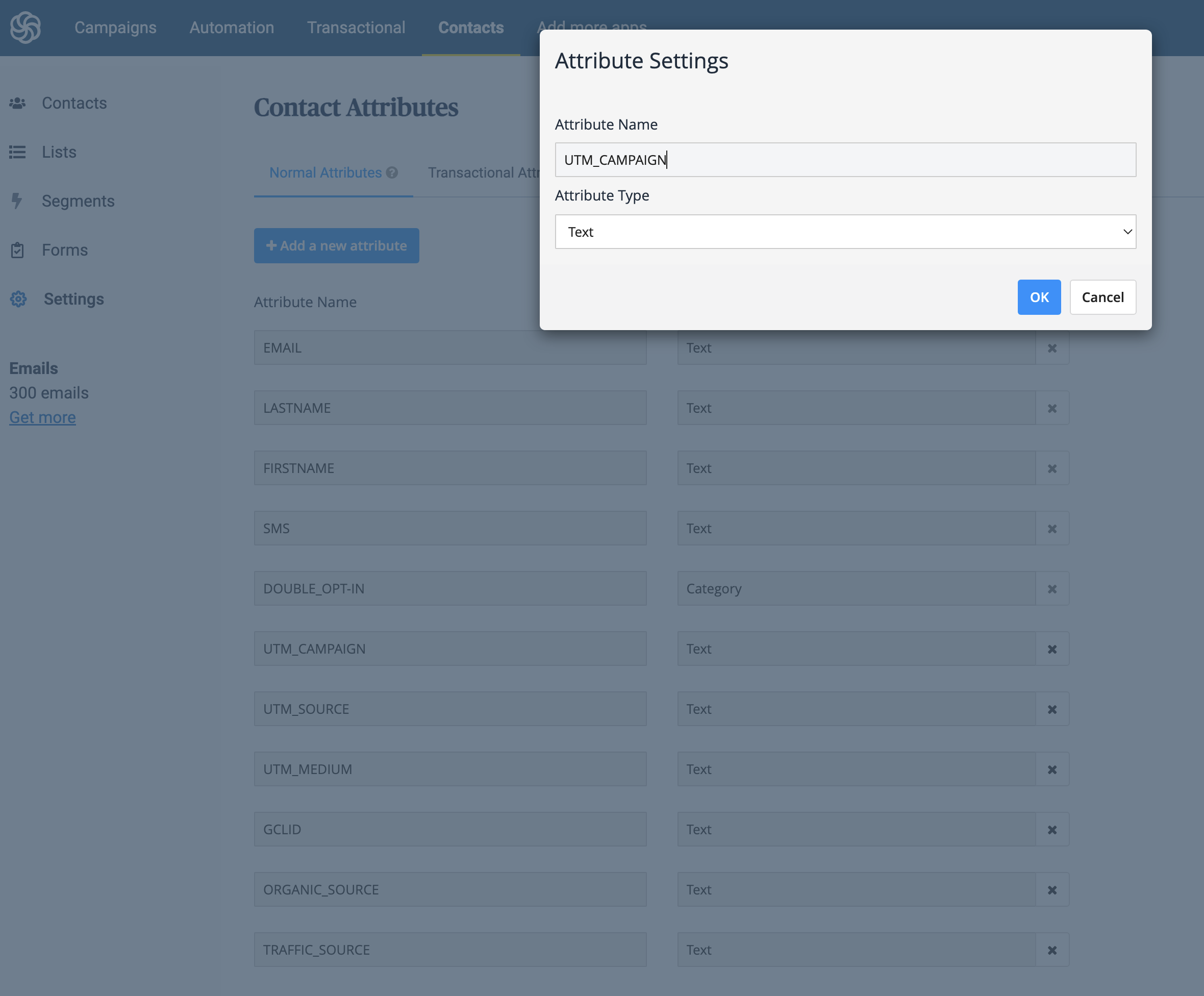Switch to the Transactional nav item
The image size is (1204, 996).
coord(356,28)
